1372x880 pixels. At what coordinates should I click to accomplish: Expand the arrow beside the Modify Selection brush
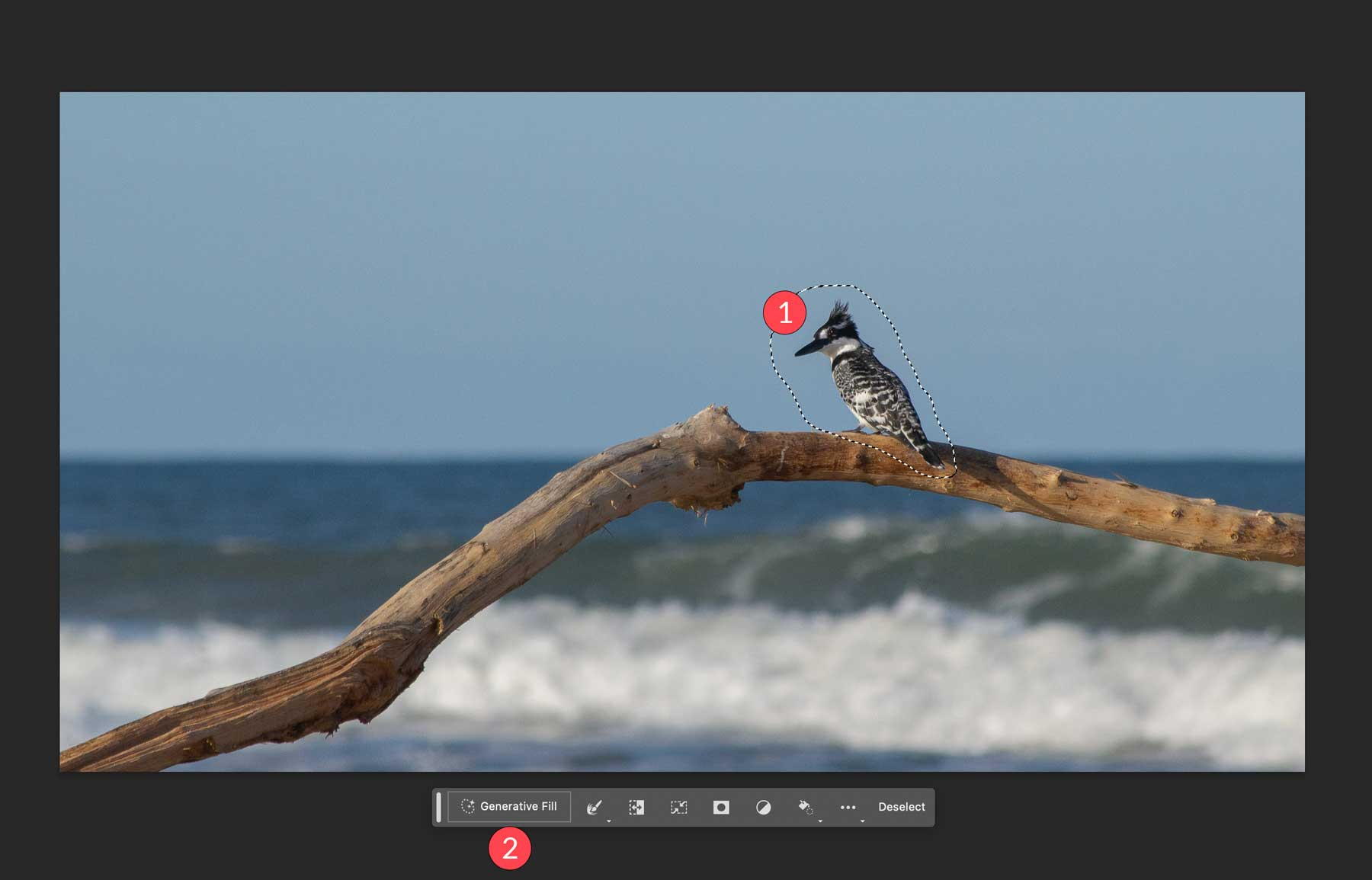(x=609, y=821)
